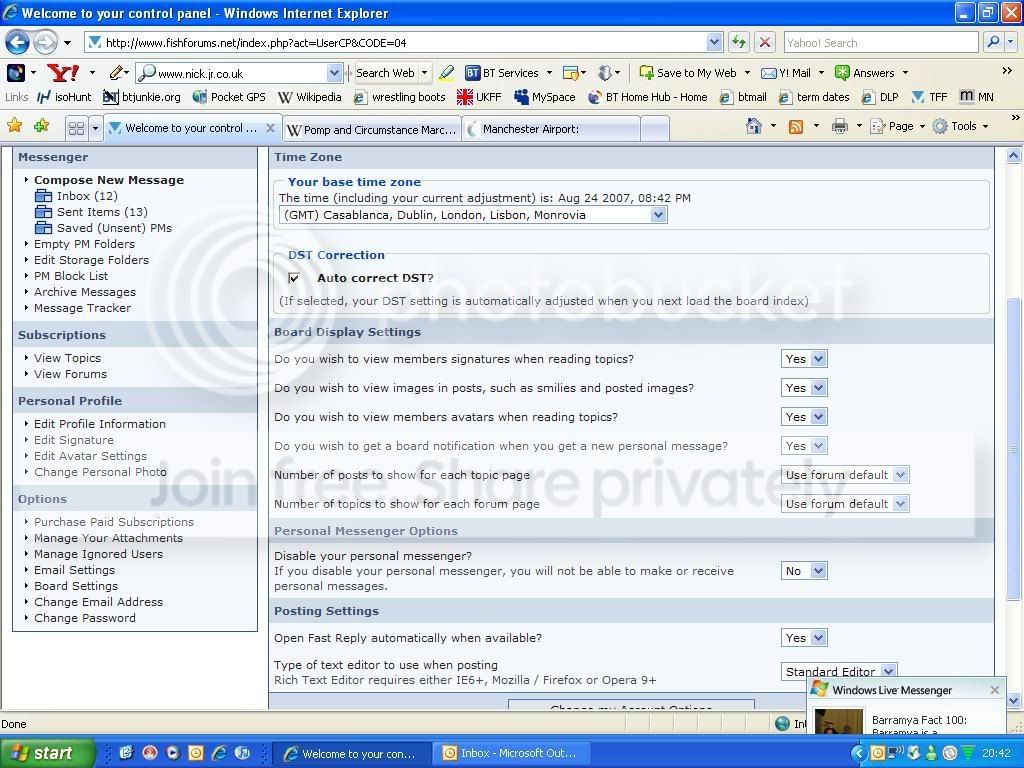The width and height of the screenshot is (1024, 768).
Task: Click the Refresh page icon
Action: [x=739, y=42]
